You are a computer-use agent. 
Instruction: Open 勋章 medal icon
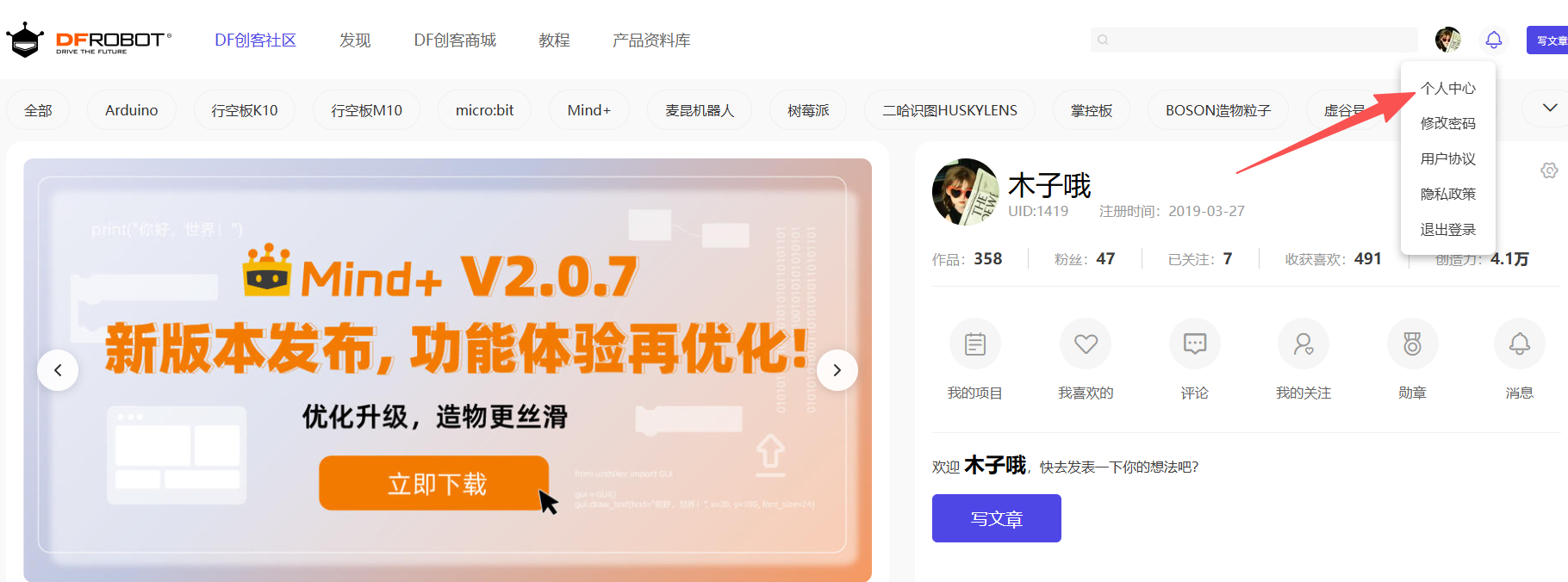pos(1412,344)
